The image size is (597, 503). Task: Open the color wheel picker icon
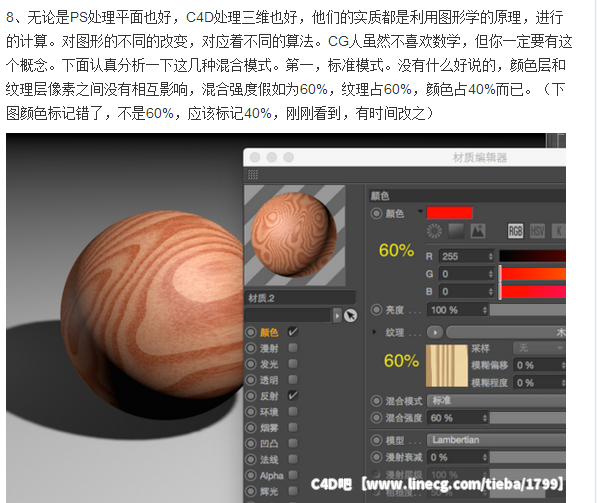pos(434,231)
